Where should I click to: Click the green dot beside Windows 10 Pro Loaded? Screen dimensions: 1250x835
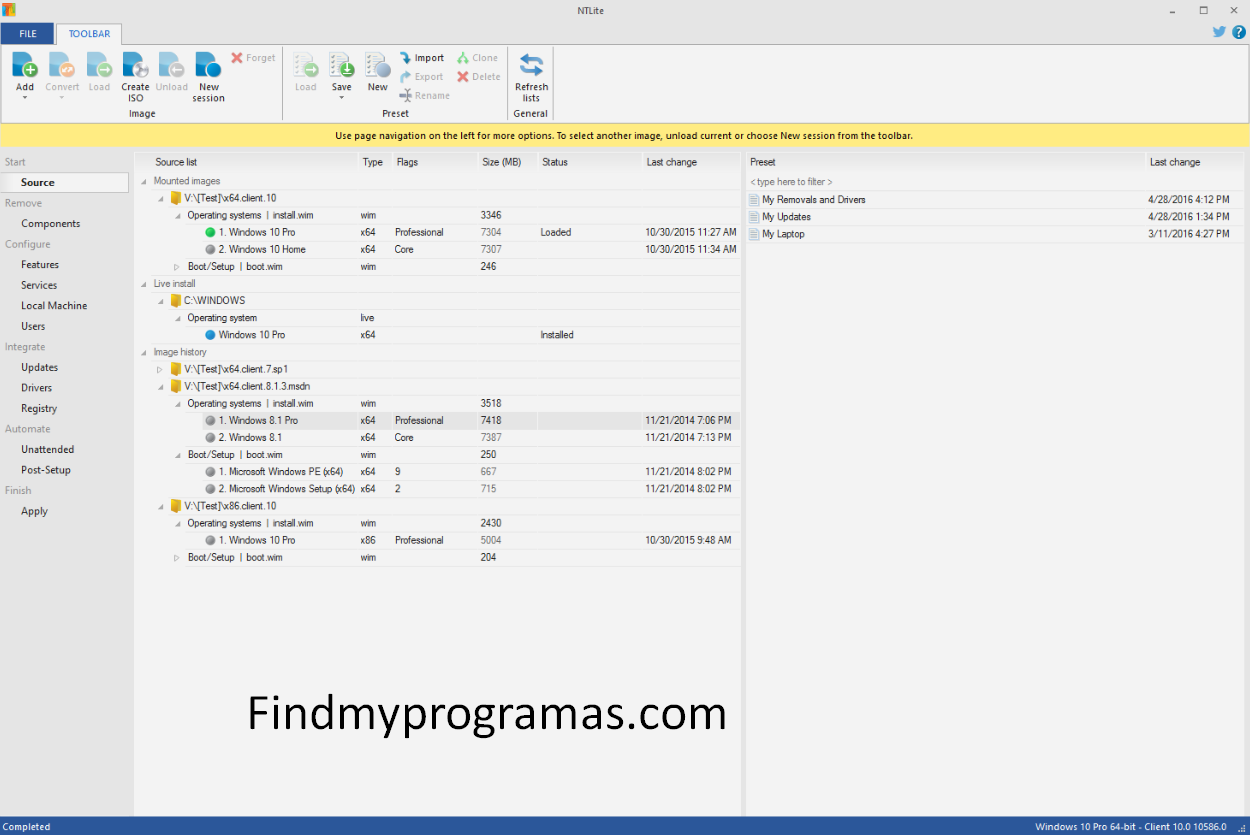click(210, 233)
